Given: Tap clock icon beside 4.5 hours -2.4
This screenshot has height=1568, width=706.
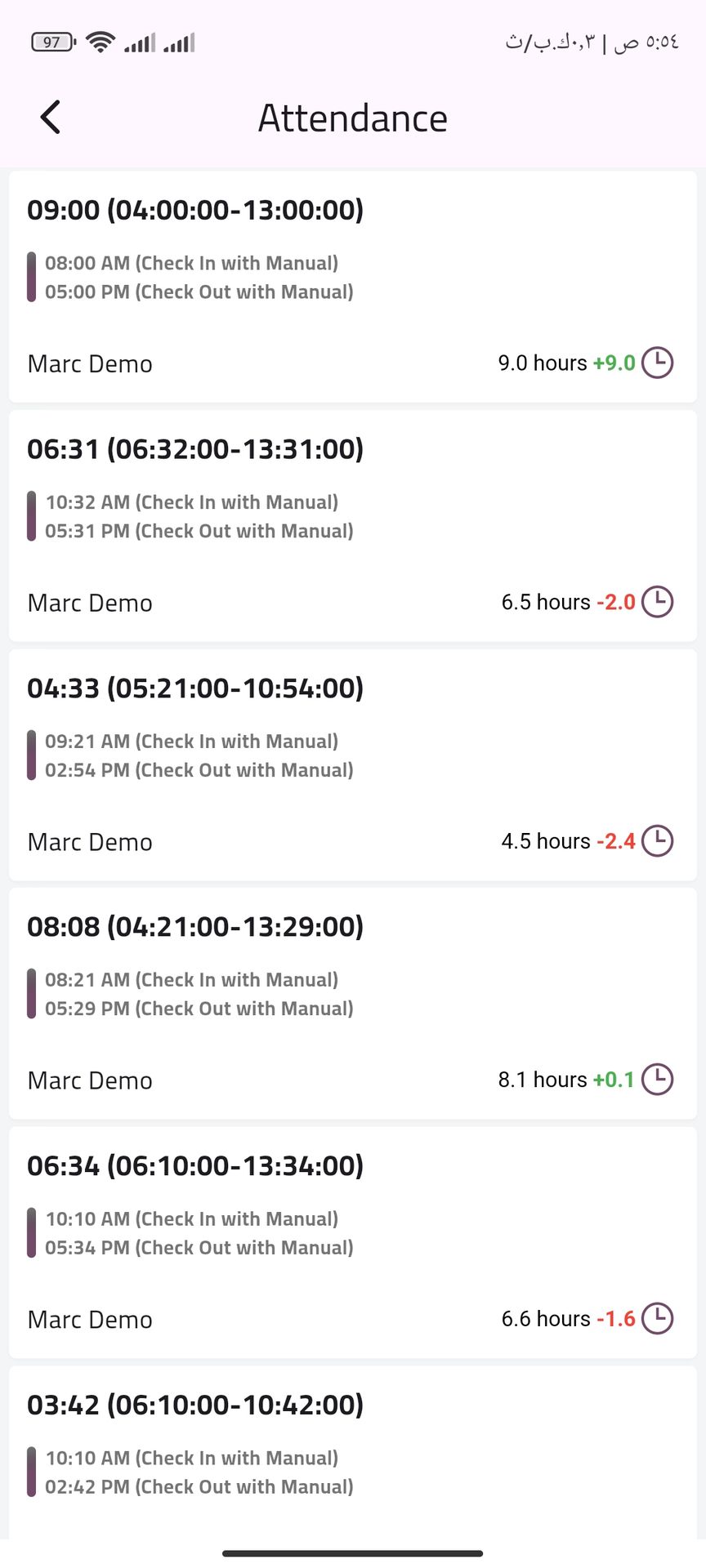Looking at the screenshot, I should click(x=657, y=841).
